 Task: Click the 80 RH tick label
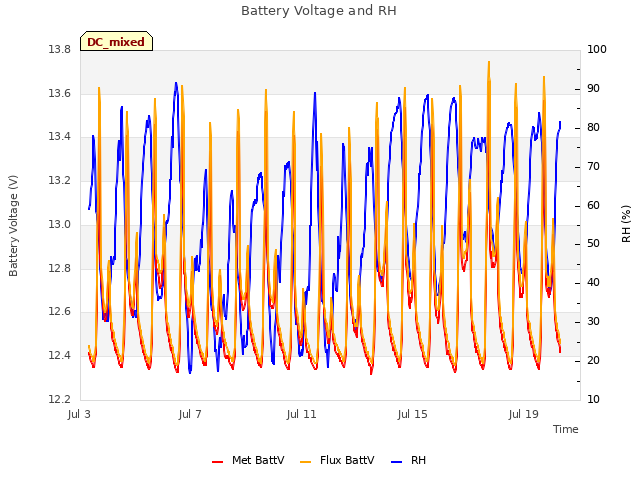[x=593, y=127]
